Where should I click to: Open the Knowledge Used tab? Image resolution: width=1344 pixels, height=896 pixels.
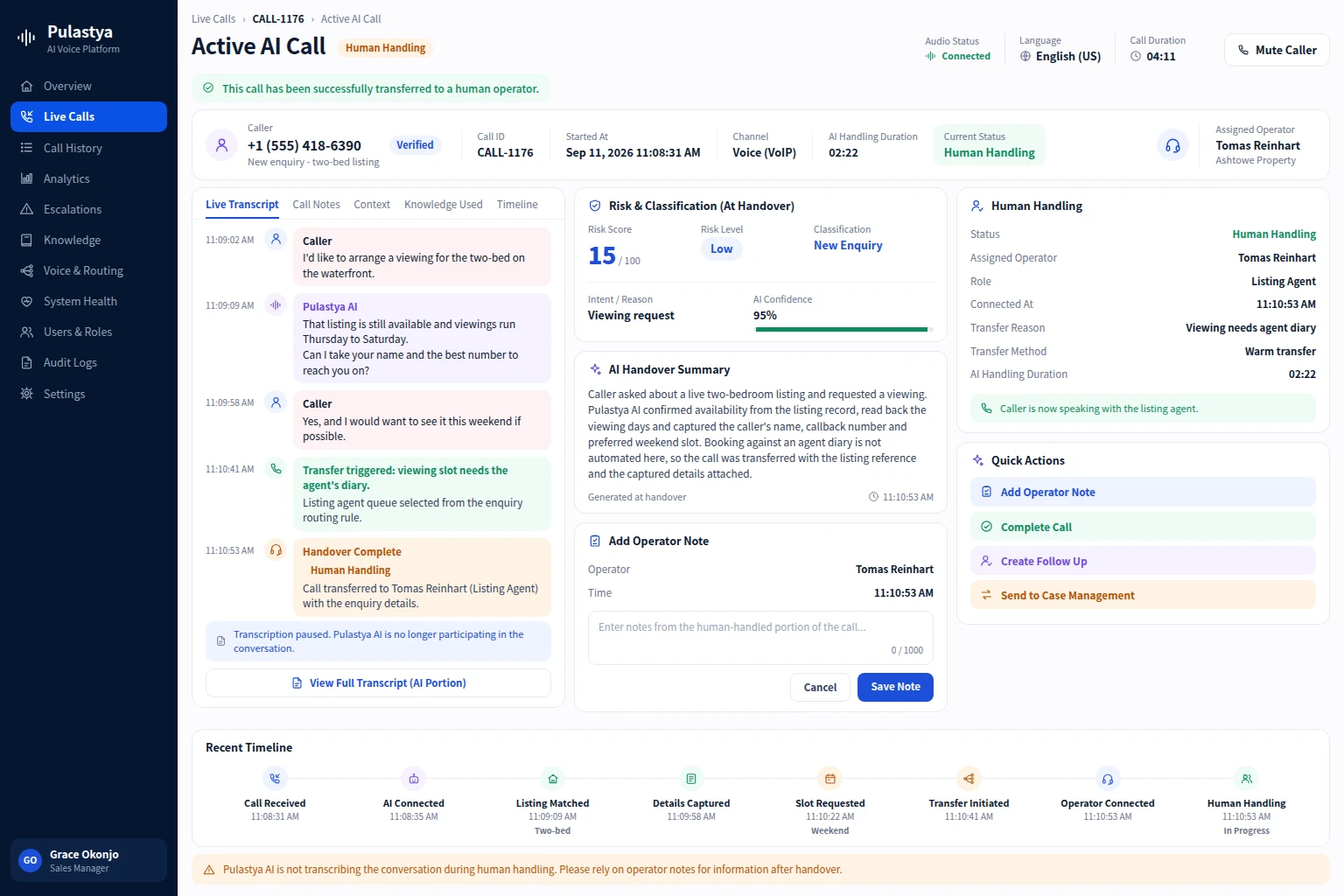[444, 205]
